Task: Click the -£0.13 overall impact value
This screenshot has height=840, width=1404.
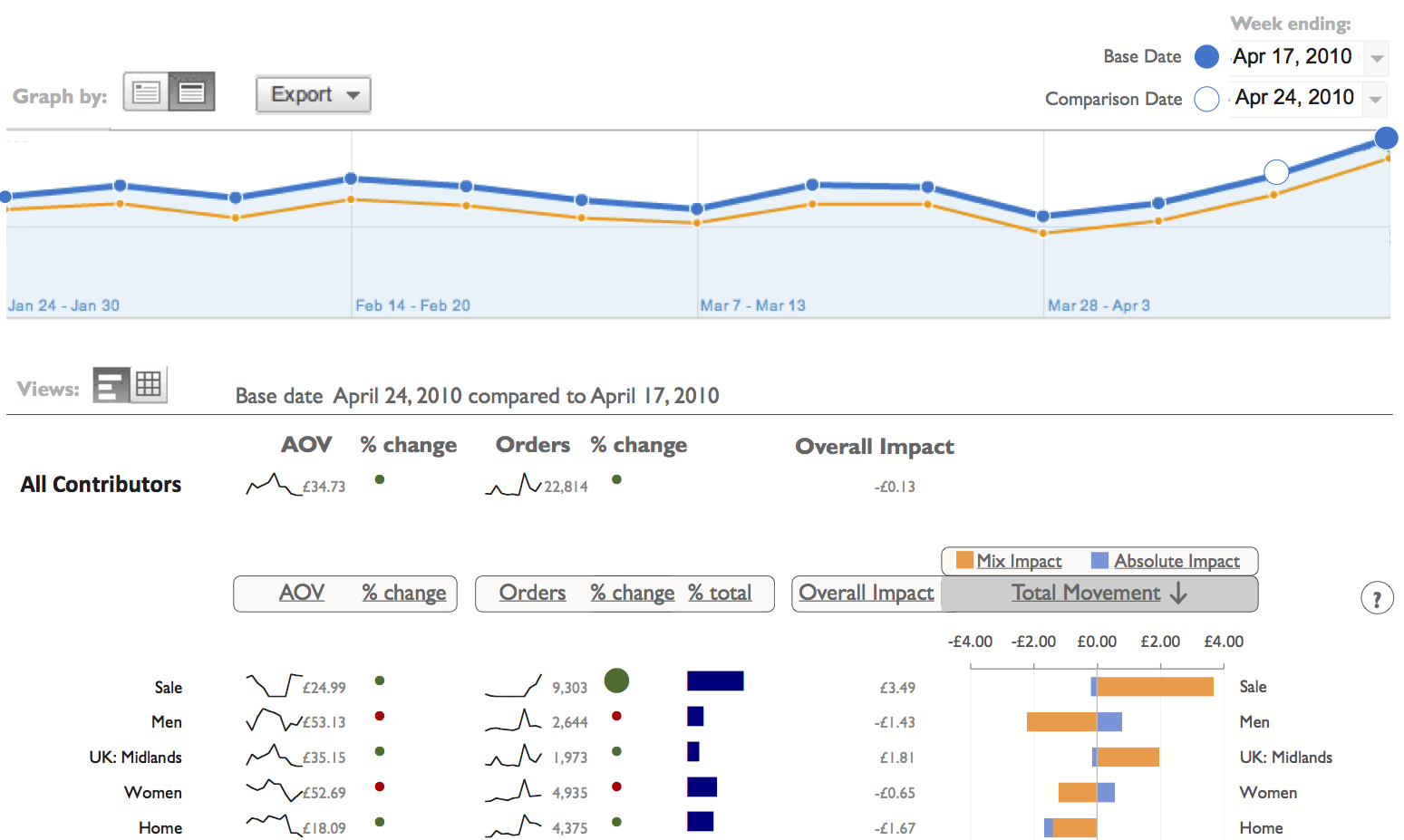Action: pos(895,487)
